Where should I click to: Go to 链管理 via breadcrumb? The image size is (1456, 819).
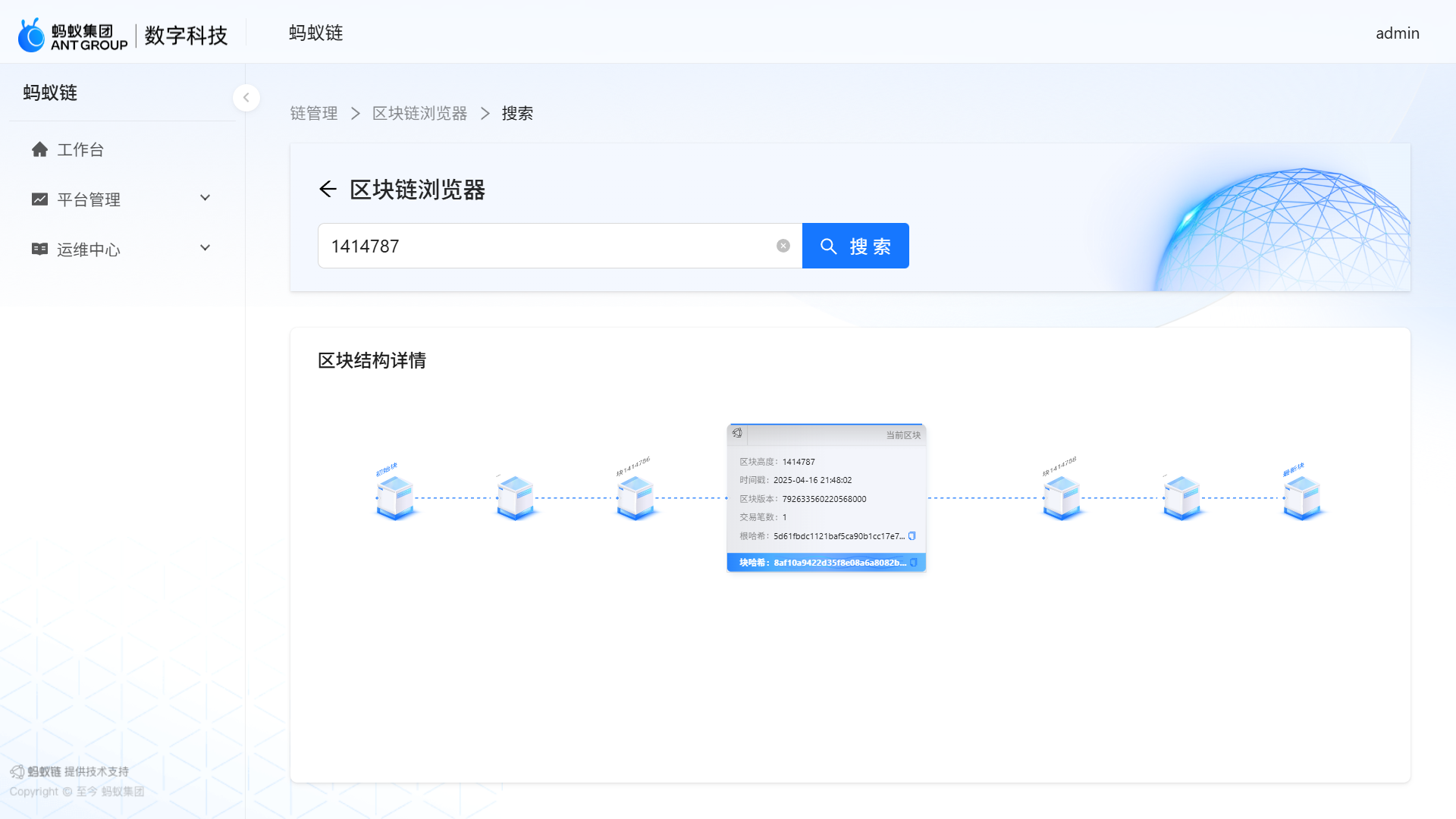point(313,114)
